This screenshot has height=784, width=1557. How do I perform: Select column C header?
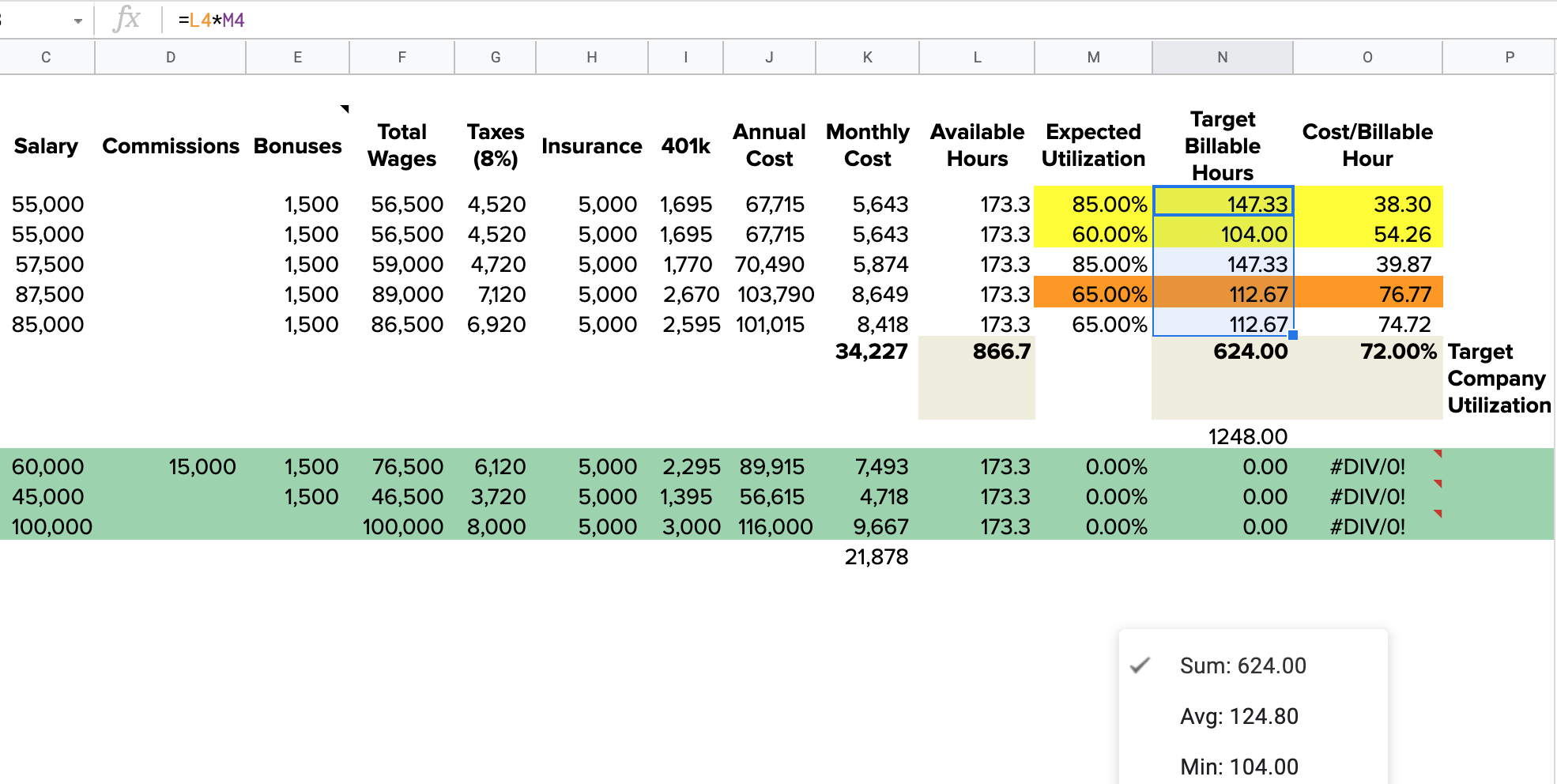(x=47, y=57)
